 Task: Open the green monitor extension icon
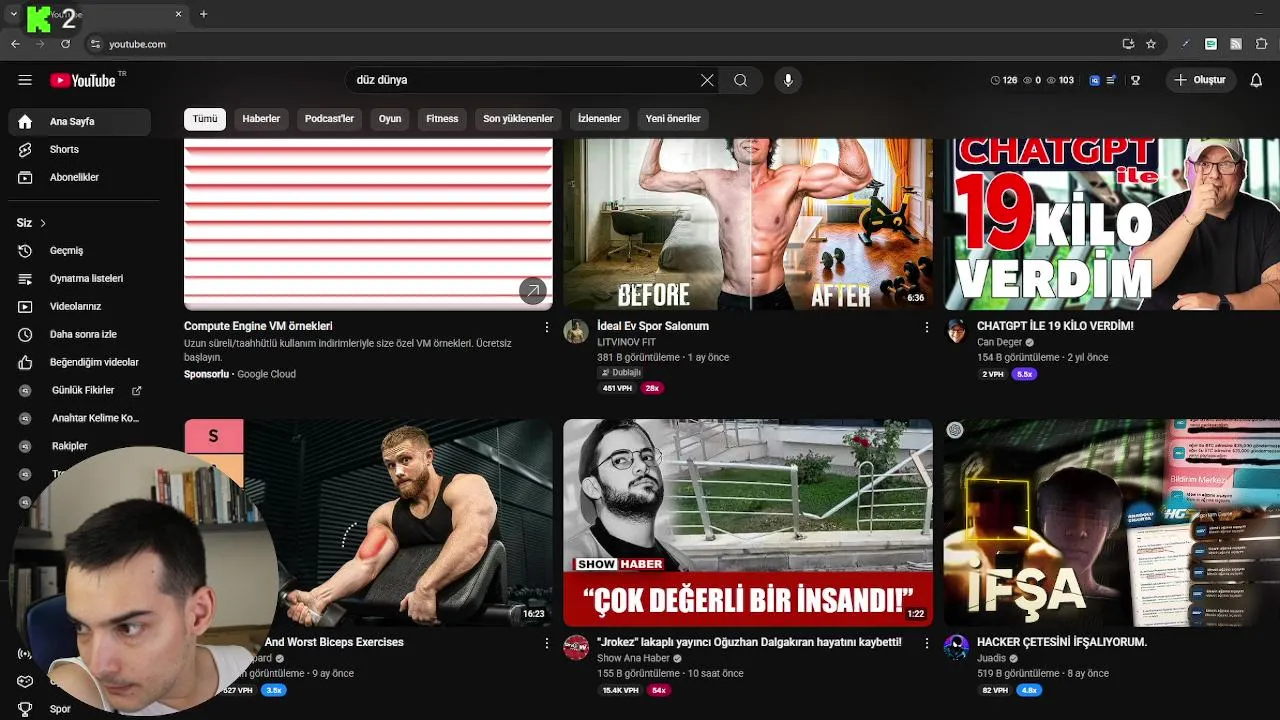pos(1211,44)
